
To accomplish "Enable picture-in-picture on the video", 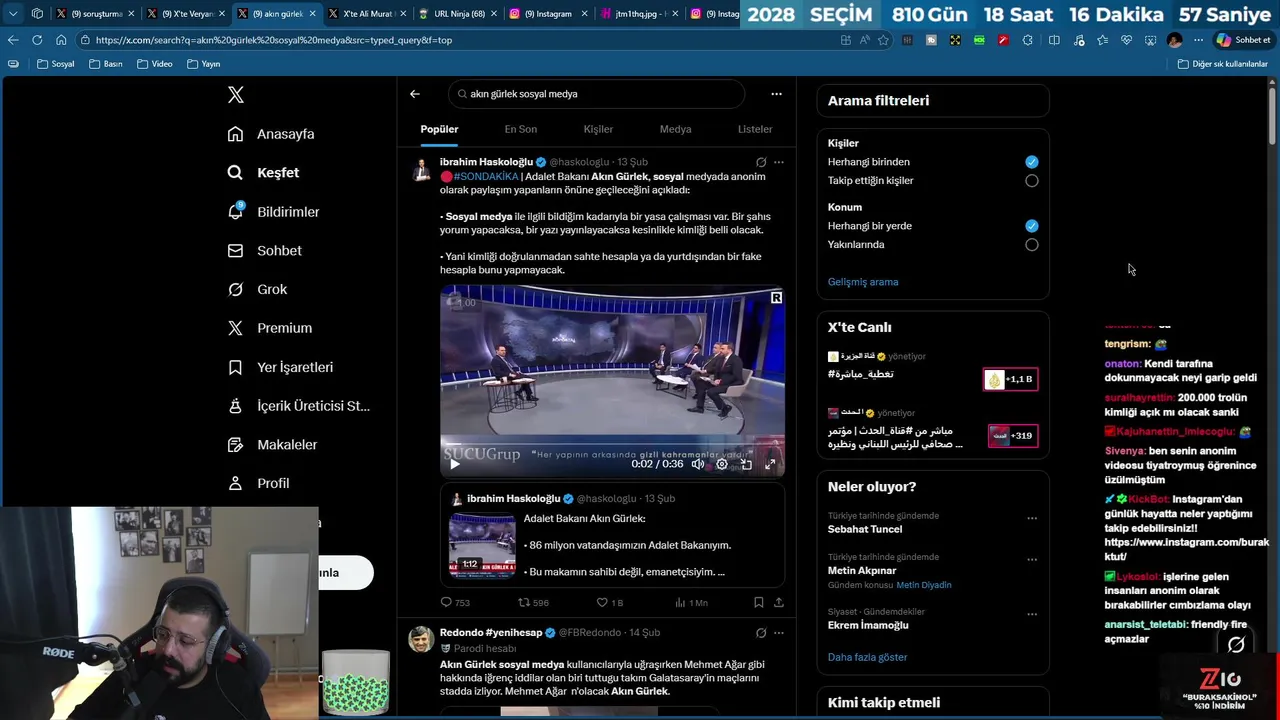I will tap(746, 464).
